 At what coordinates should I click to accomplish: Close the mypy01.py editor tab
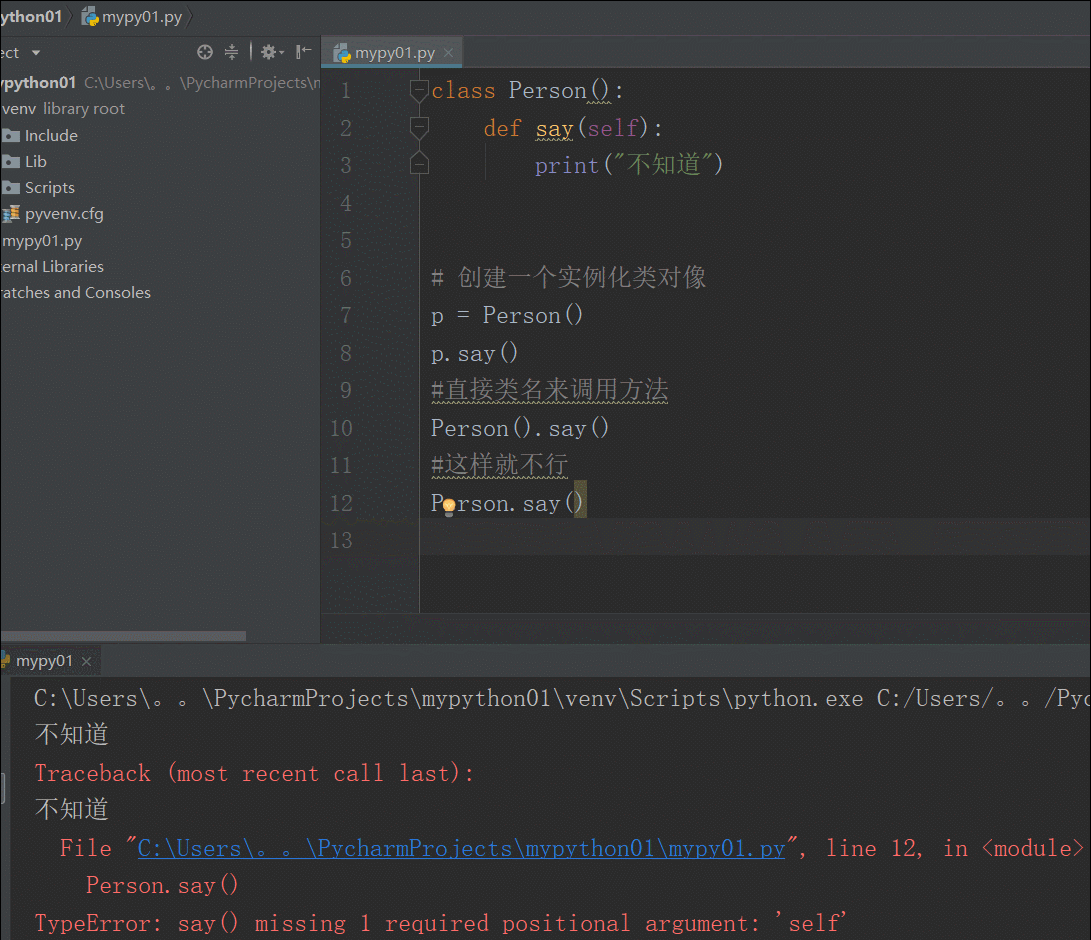448,53
